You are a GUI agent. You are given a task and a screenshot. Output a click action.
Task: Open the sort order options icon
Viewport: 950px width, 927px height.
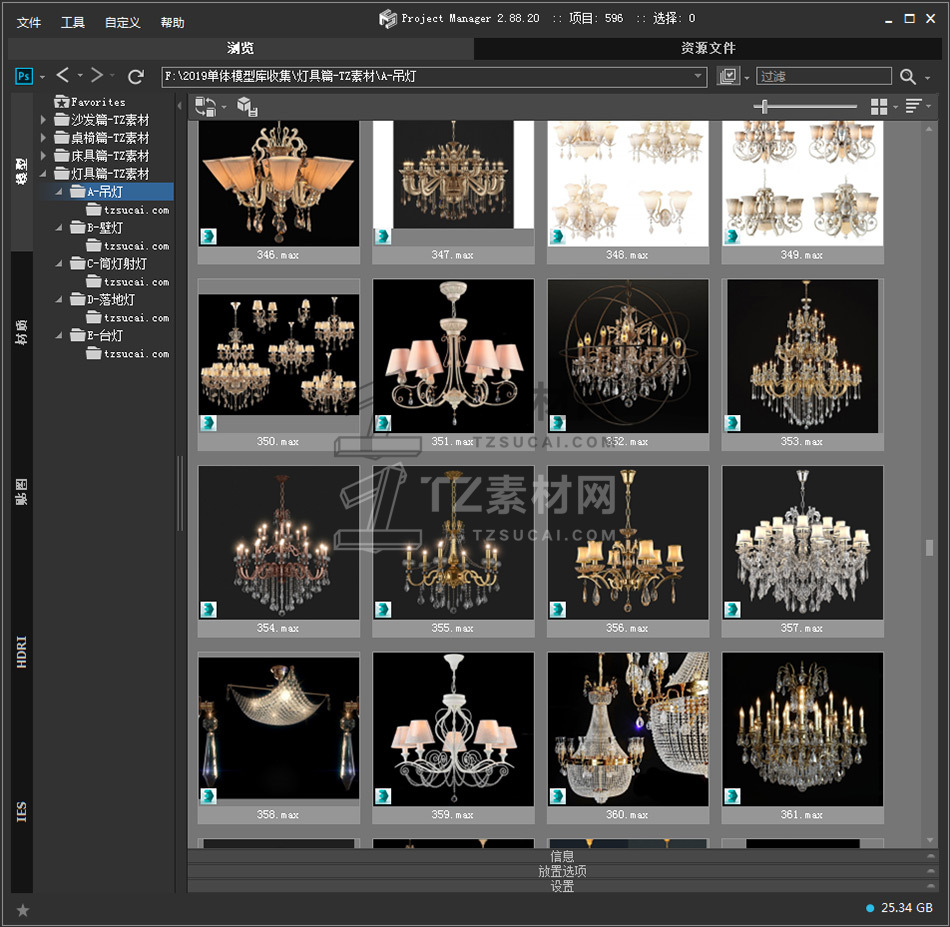(x=913, y=106)
